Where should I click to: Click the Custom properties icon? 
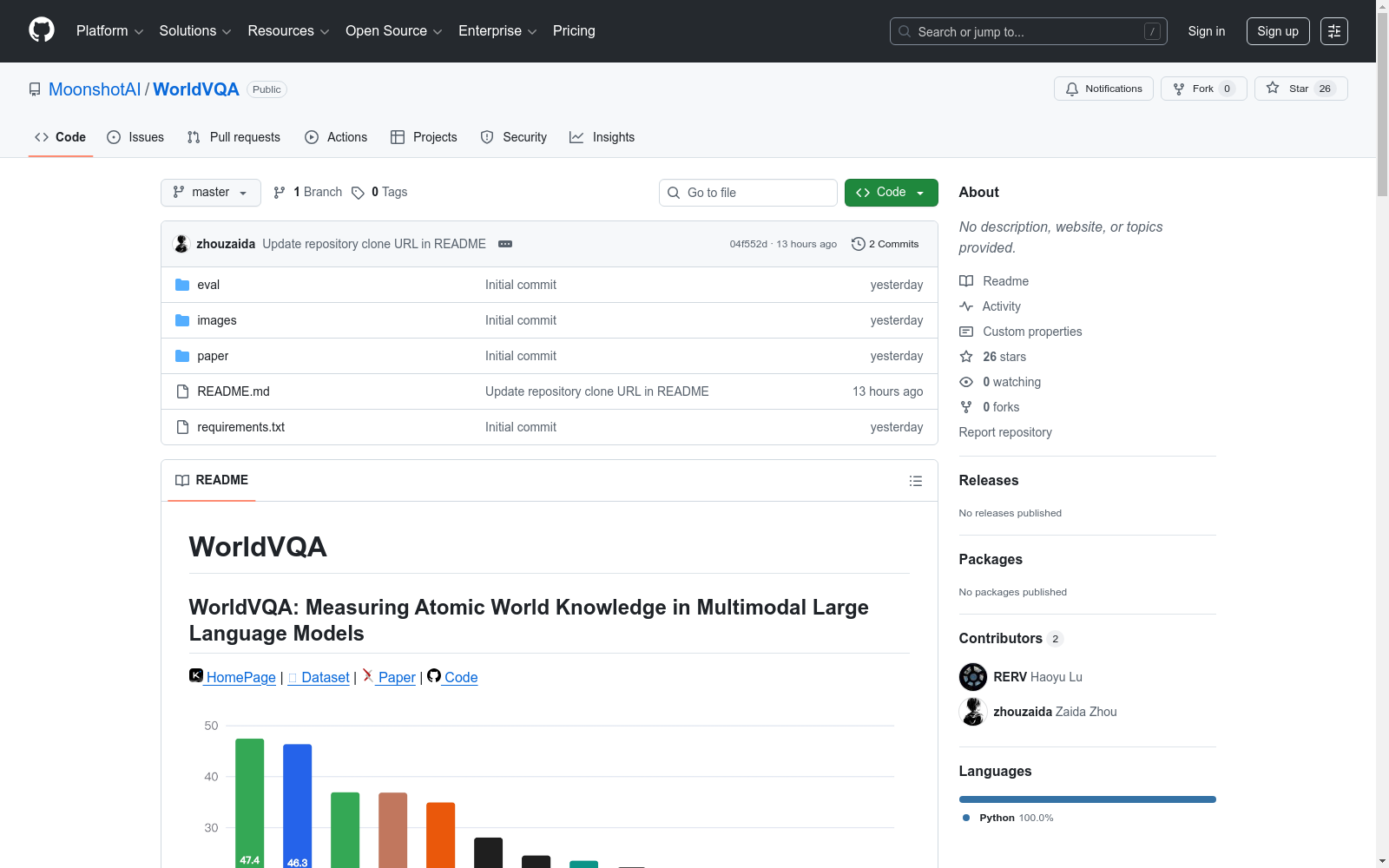point(966,332)
